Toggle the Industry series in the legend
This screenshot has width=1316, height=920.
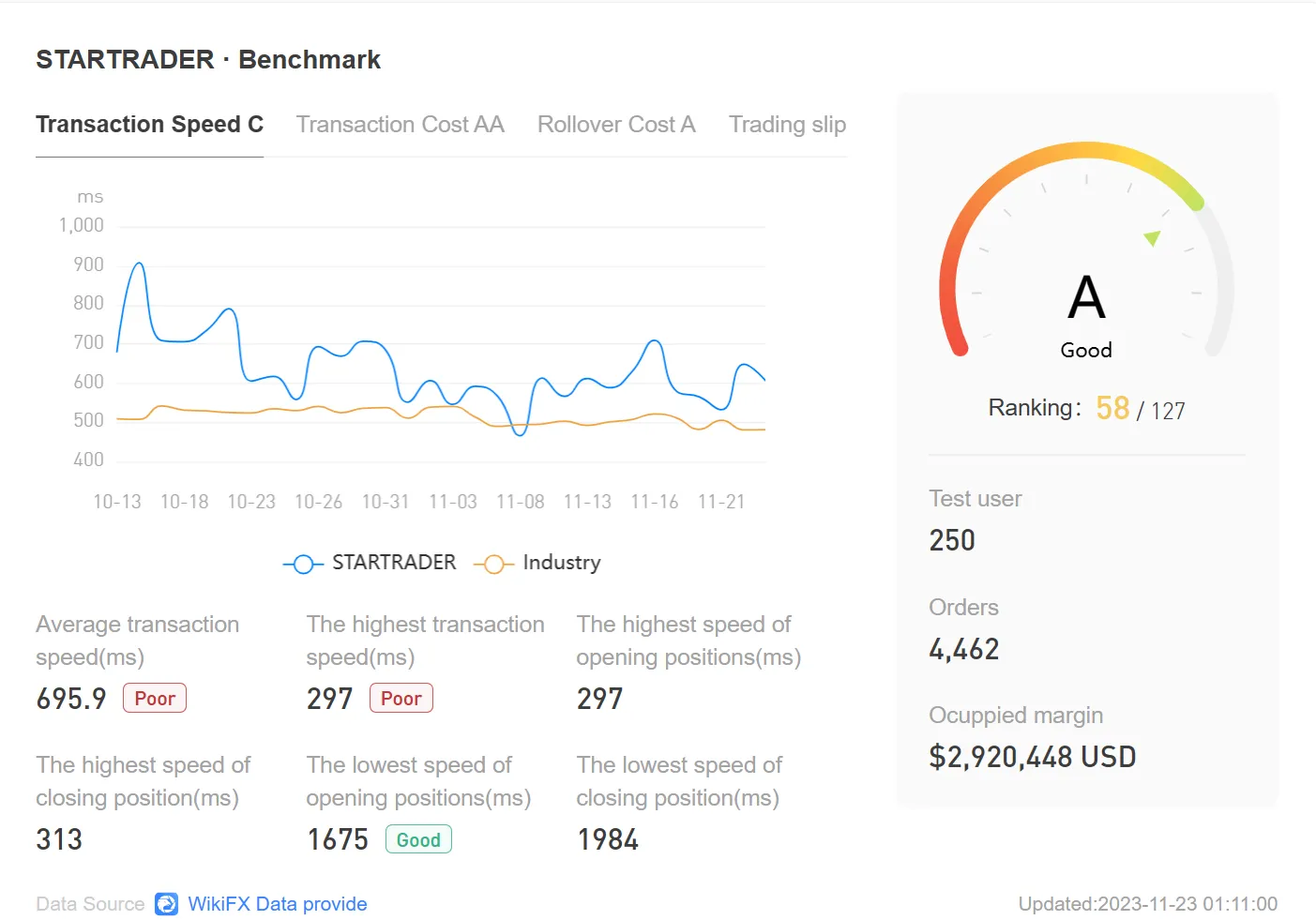537,563
